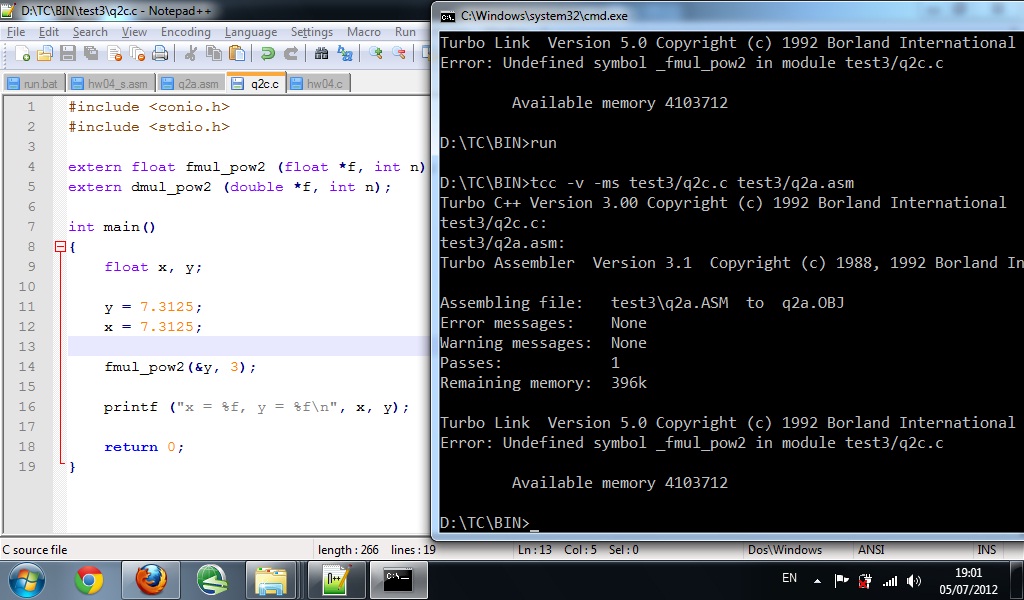Collapse the main function fold marker
1024x600 pixels.
pos(60,247)
